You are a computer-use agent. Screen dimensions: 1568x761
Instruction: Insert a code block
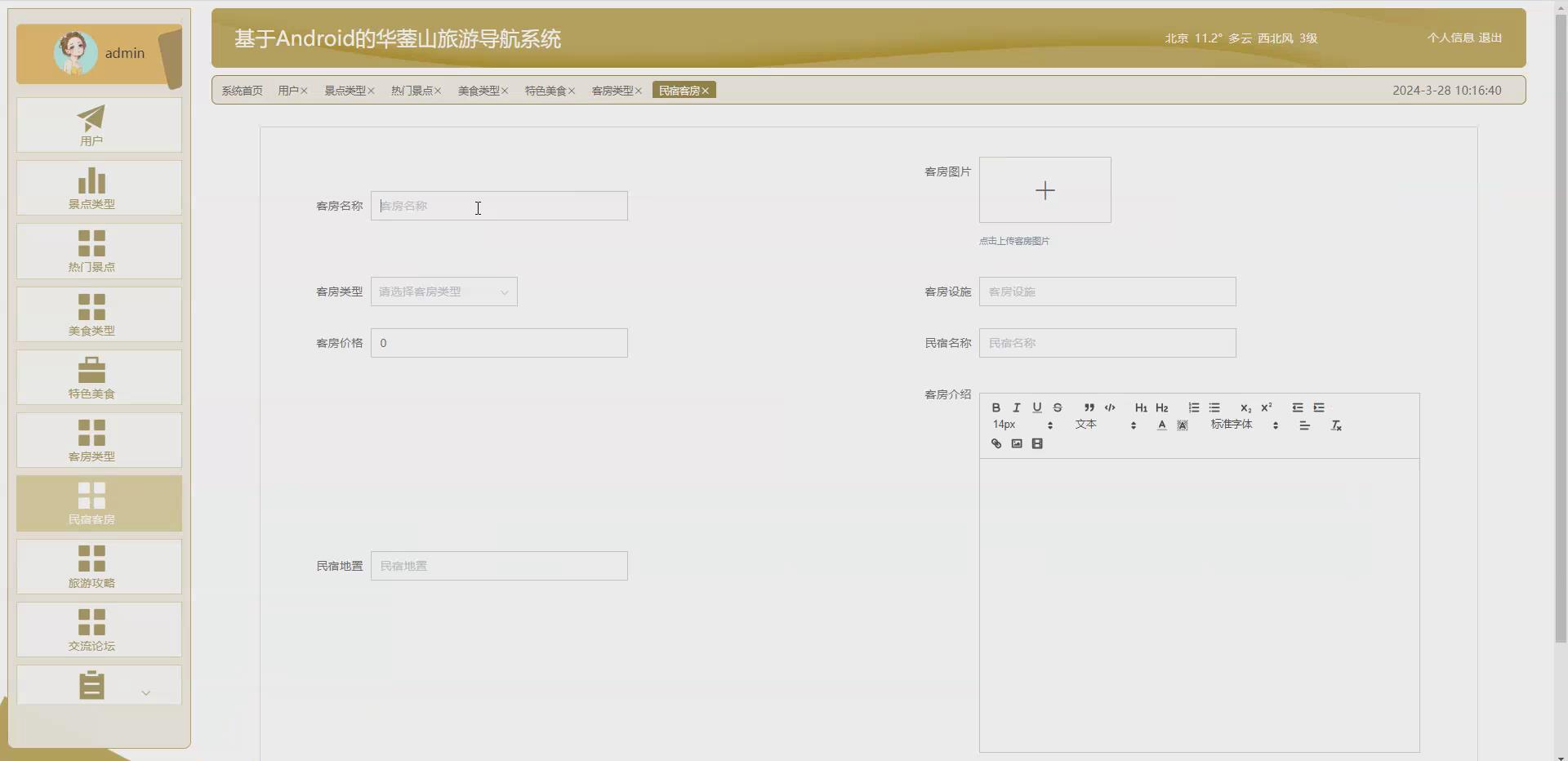(x=1110, y=408)
